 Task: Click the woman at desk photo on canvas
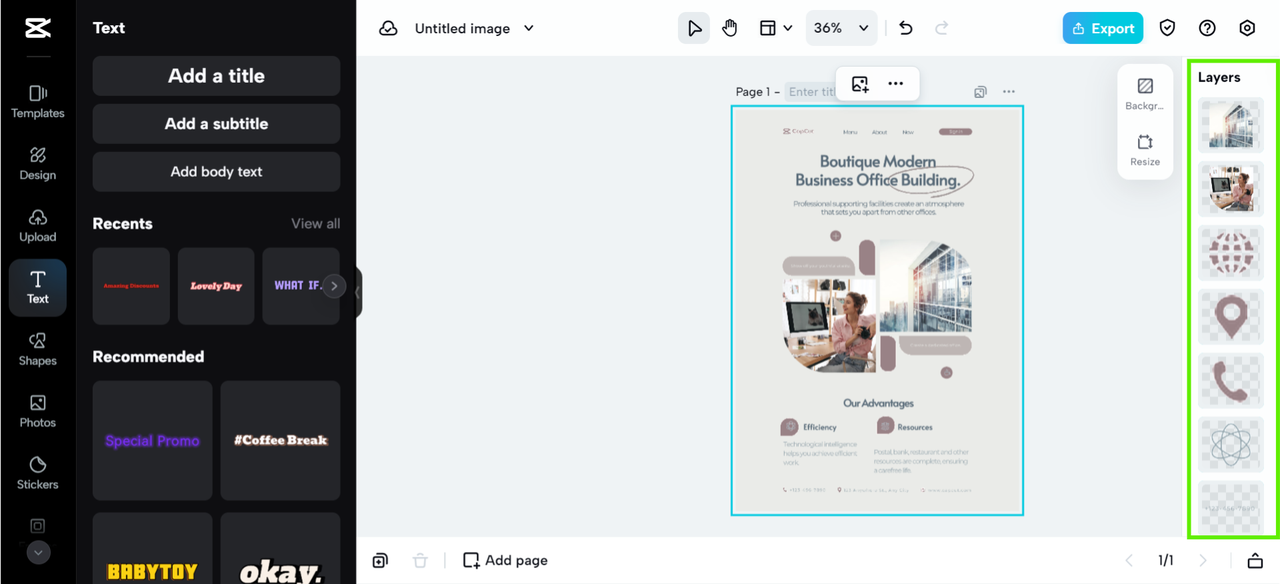pyautogui.click(x=831, y=326)
